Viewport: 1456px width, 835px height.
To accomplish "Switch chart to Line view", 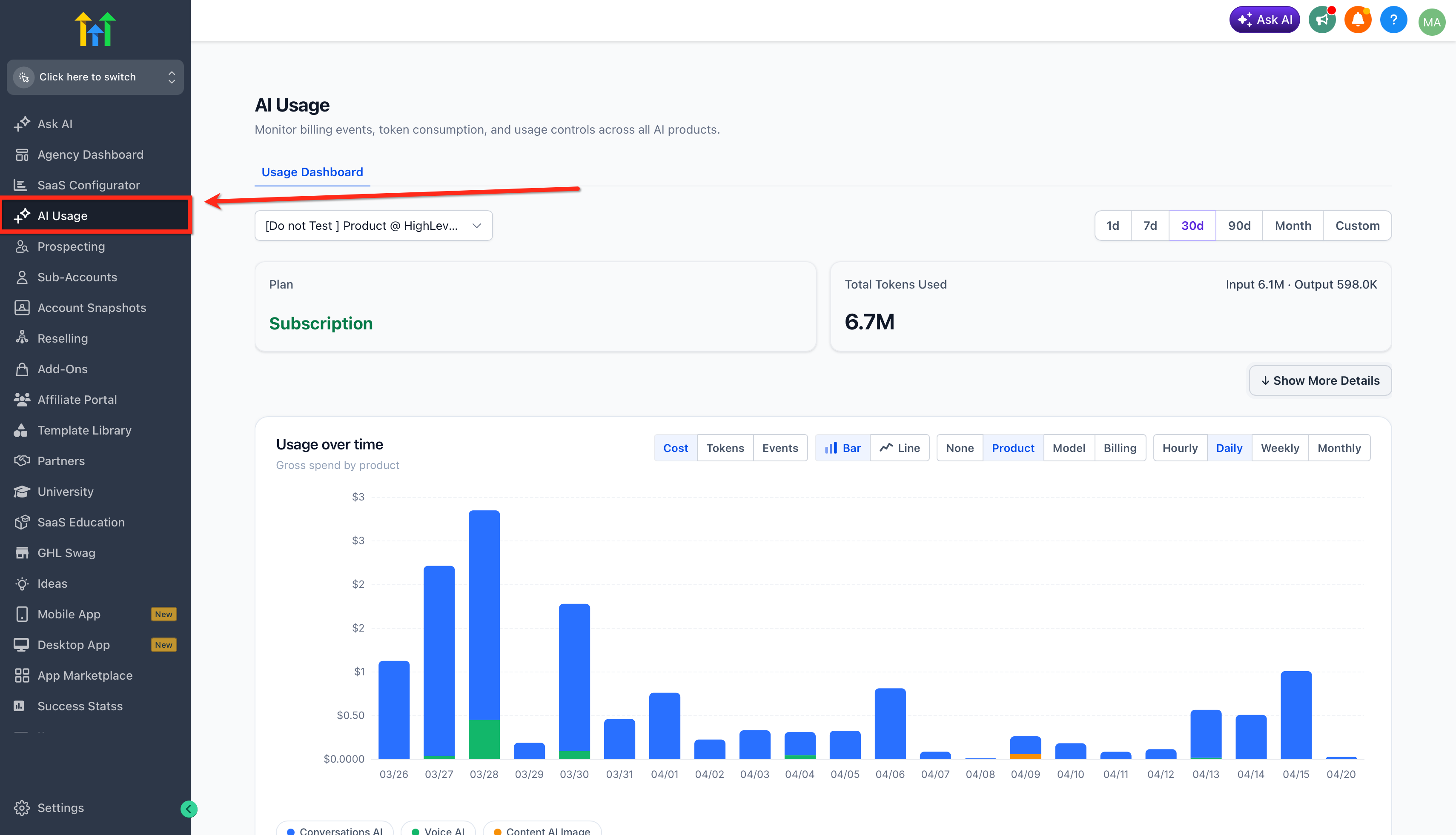I will (x=900, y=448).
